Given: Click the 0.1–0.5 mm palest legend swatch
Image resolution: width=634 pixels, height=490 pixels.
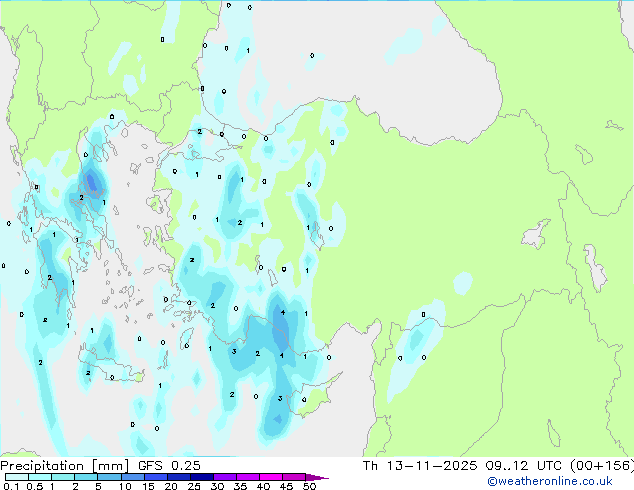Looking at the screenshot, I should (17, 477).
